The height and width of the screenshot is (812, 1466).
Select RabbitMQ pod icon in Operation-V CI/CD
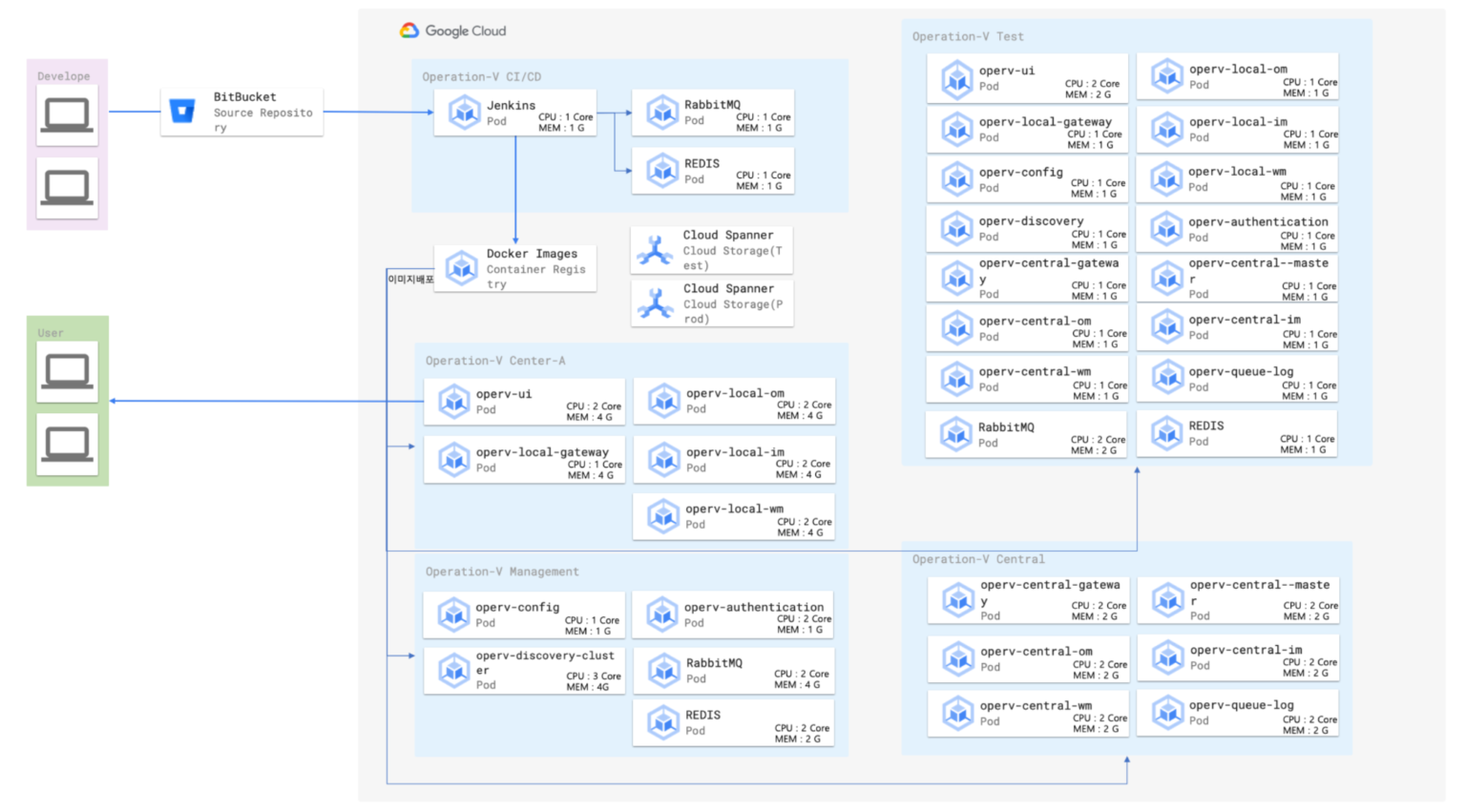[662, 113]
